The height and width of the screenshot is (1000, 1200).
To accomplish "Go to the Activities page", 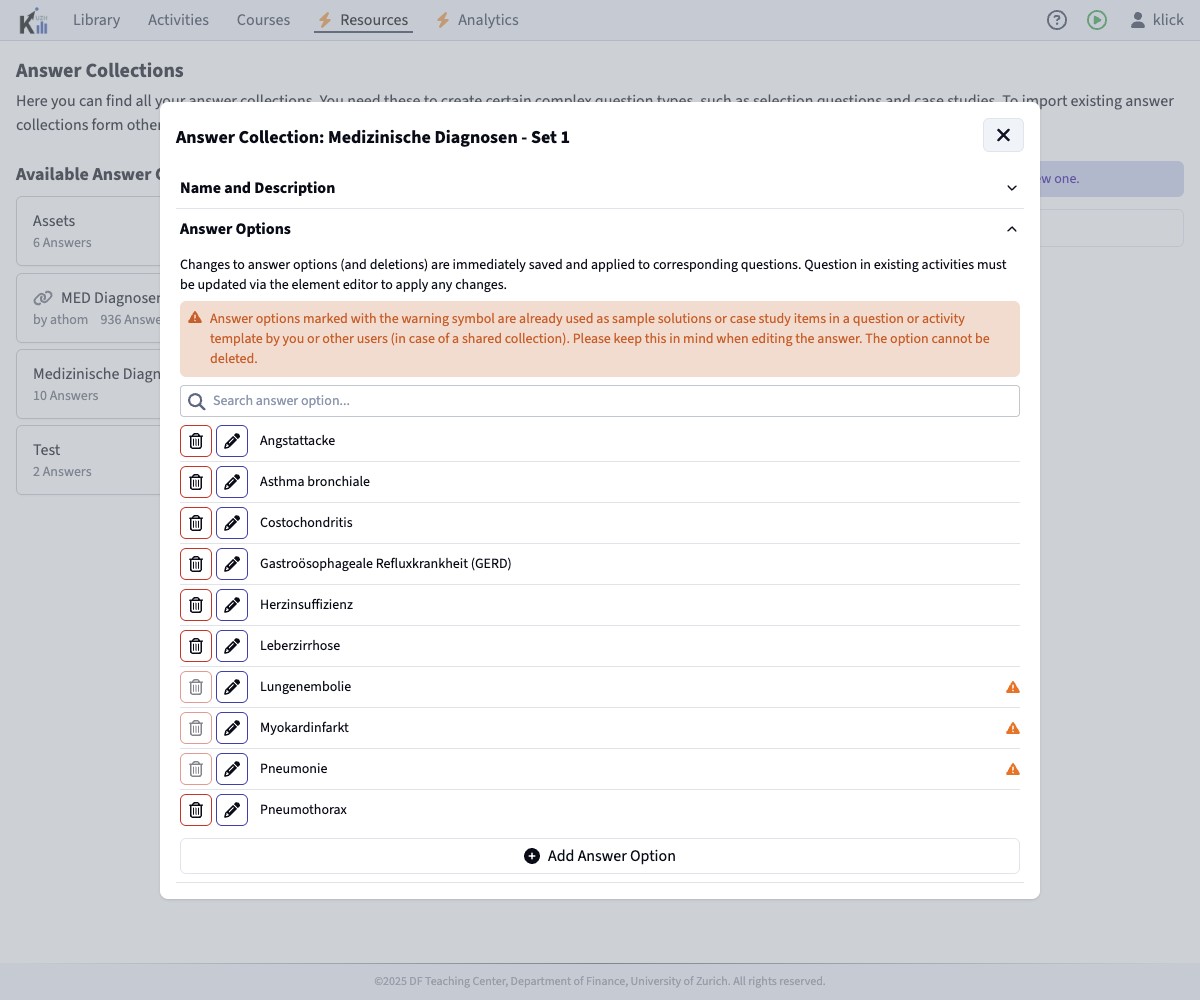I will click(178, 20).
